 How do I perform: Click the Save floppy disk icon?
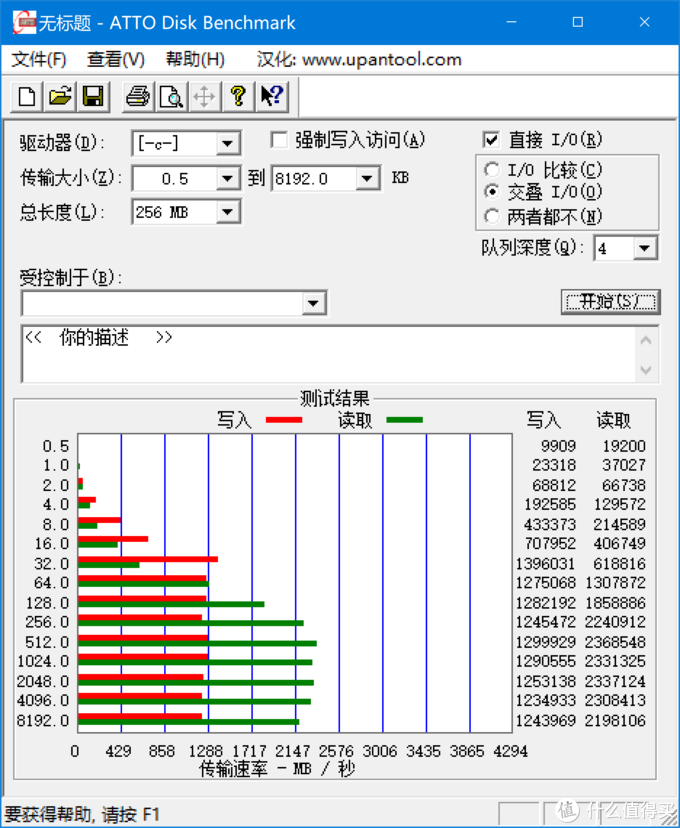coord(92,96)
